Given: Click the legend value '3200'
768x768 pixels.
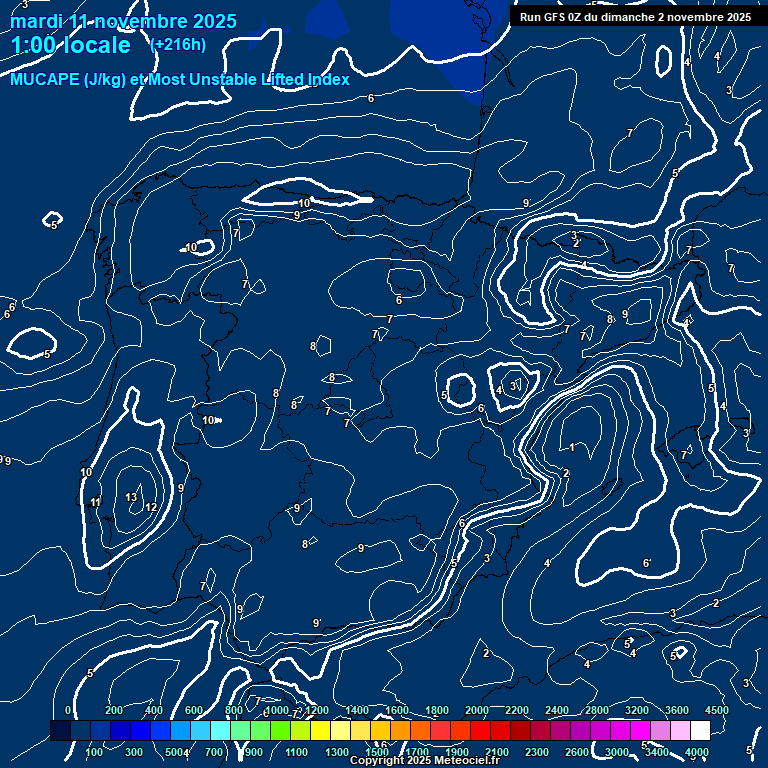Looking at the screenshot, I should 637,710.
